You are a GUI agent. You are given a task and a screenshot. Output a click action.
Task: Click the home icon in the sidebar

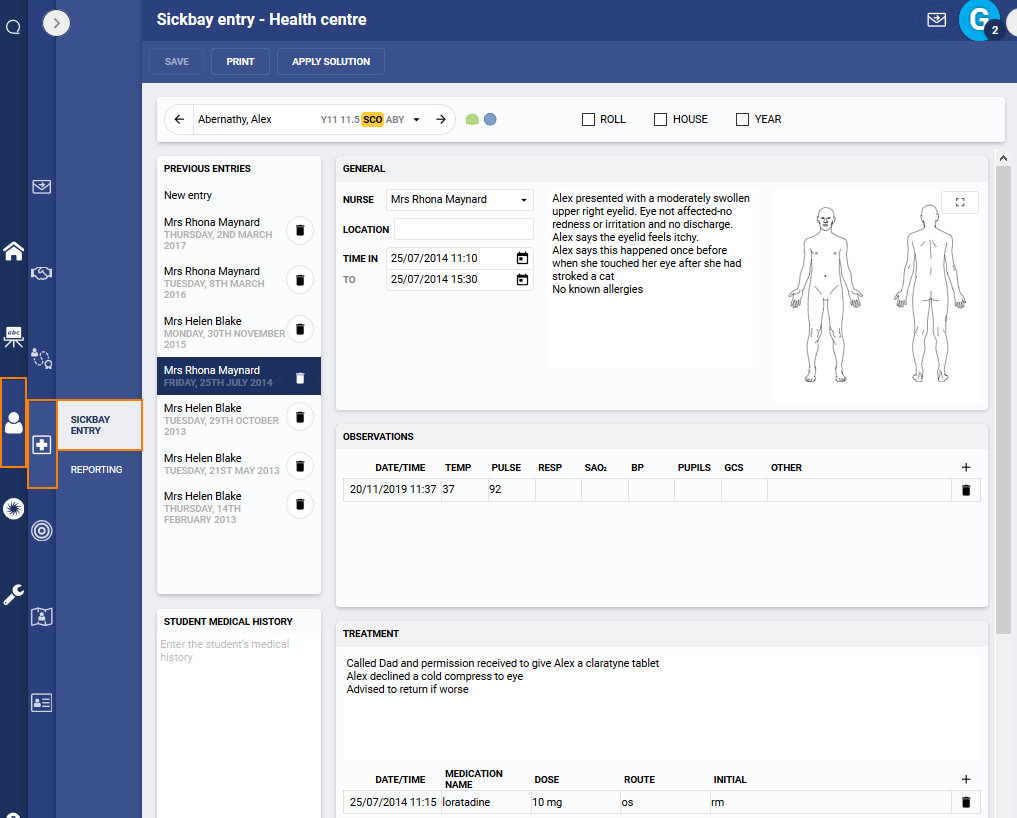[13, 250]
